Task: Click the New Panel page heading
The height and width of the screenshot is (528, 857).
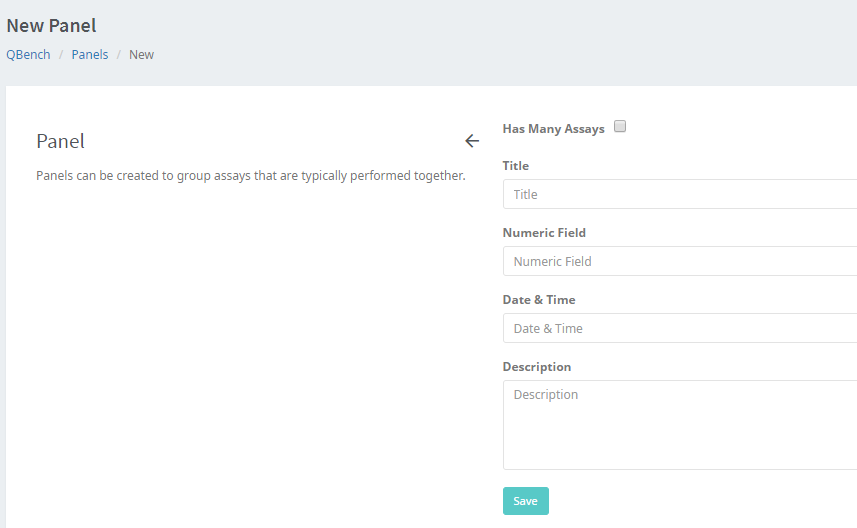Action: point(52,26)
